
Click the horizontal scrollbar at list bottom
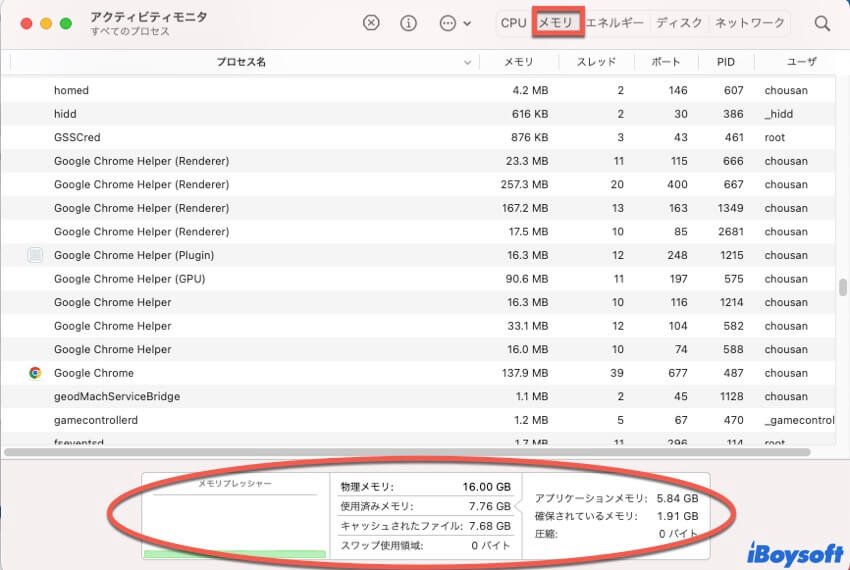407,452
